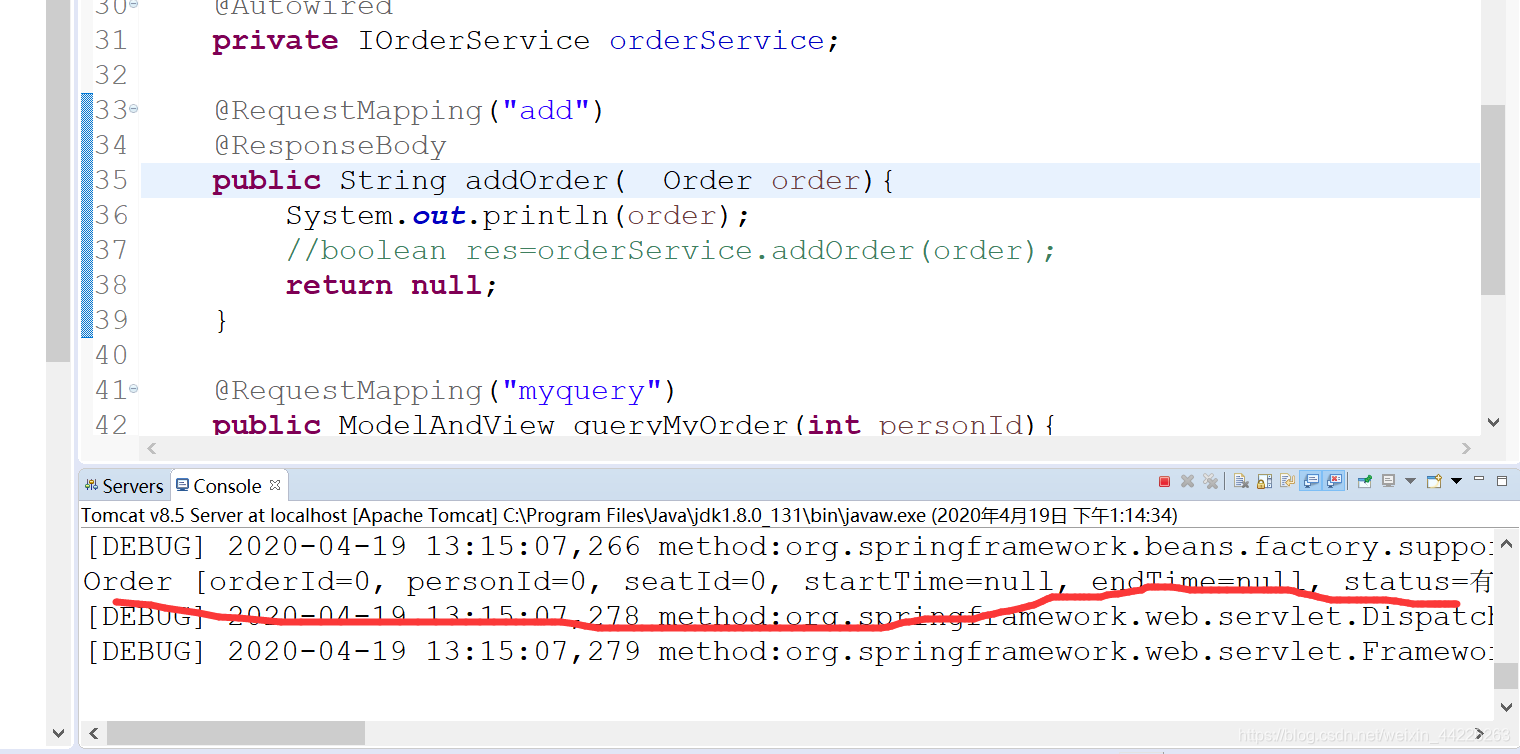Click the Order [orderId=0 console output line
1520x754 pixels.
coord(788,582)
